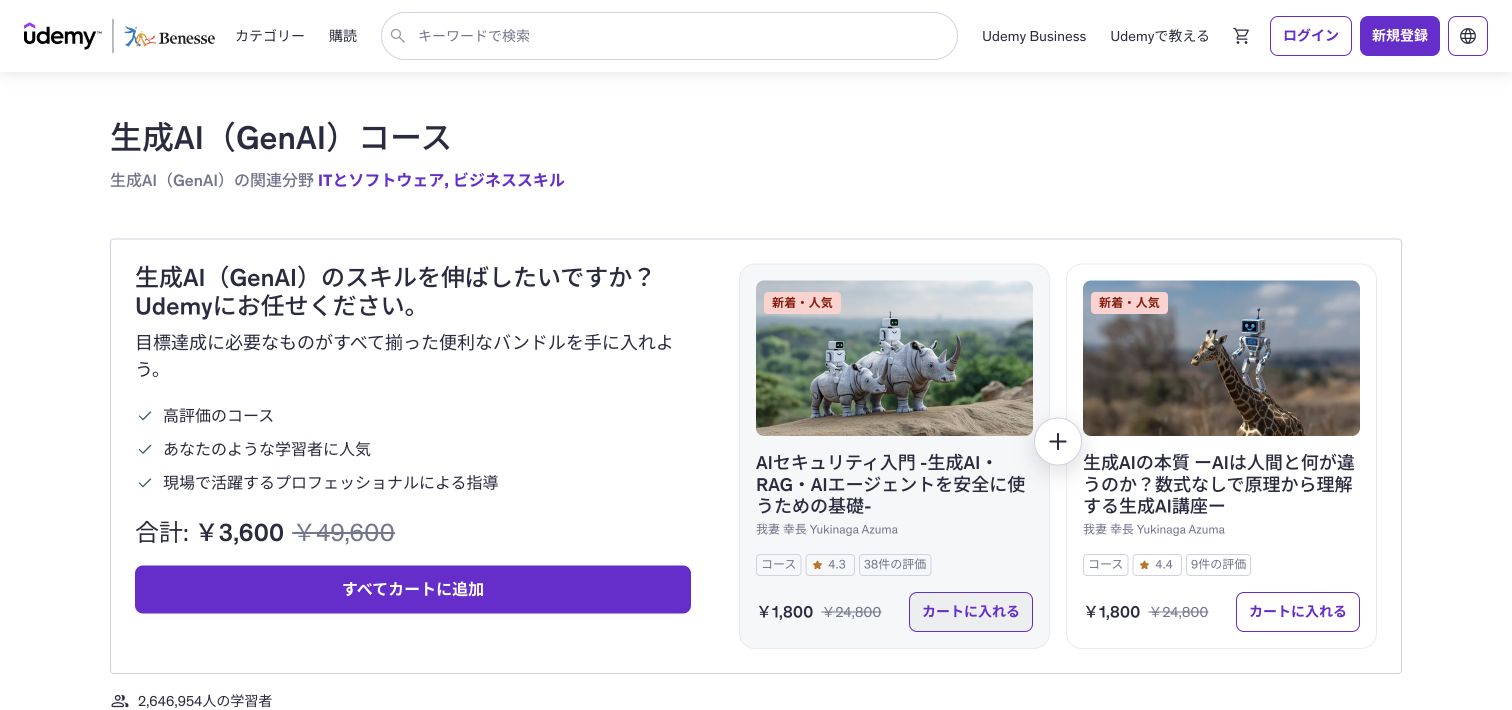Screen dimensions: 1512x710
Task: Click the 新着・人気 badge on giraffe card
Action: [1129, 302]
